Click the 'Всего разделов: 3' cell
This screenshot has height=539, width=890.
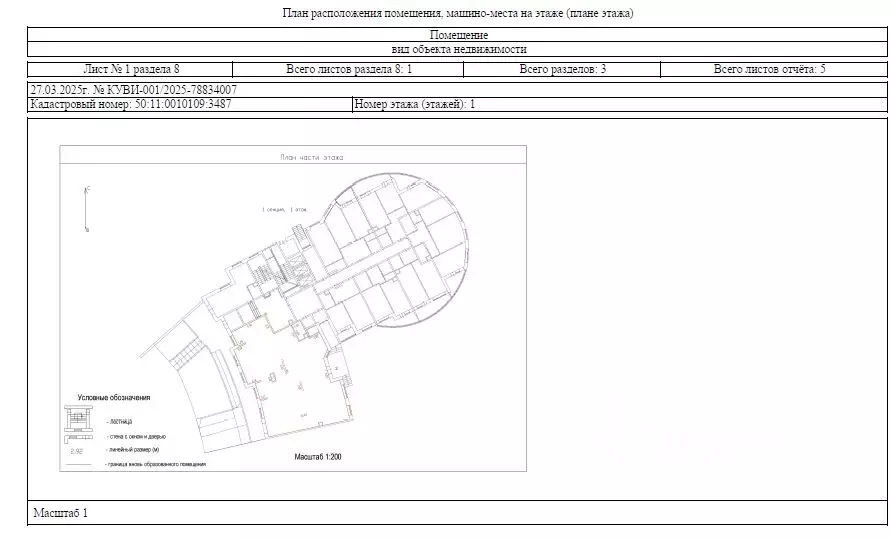click(x=563, y=69)
